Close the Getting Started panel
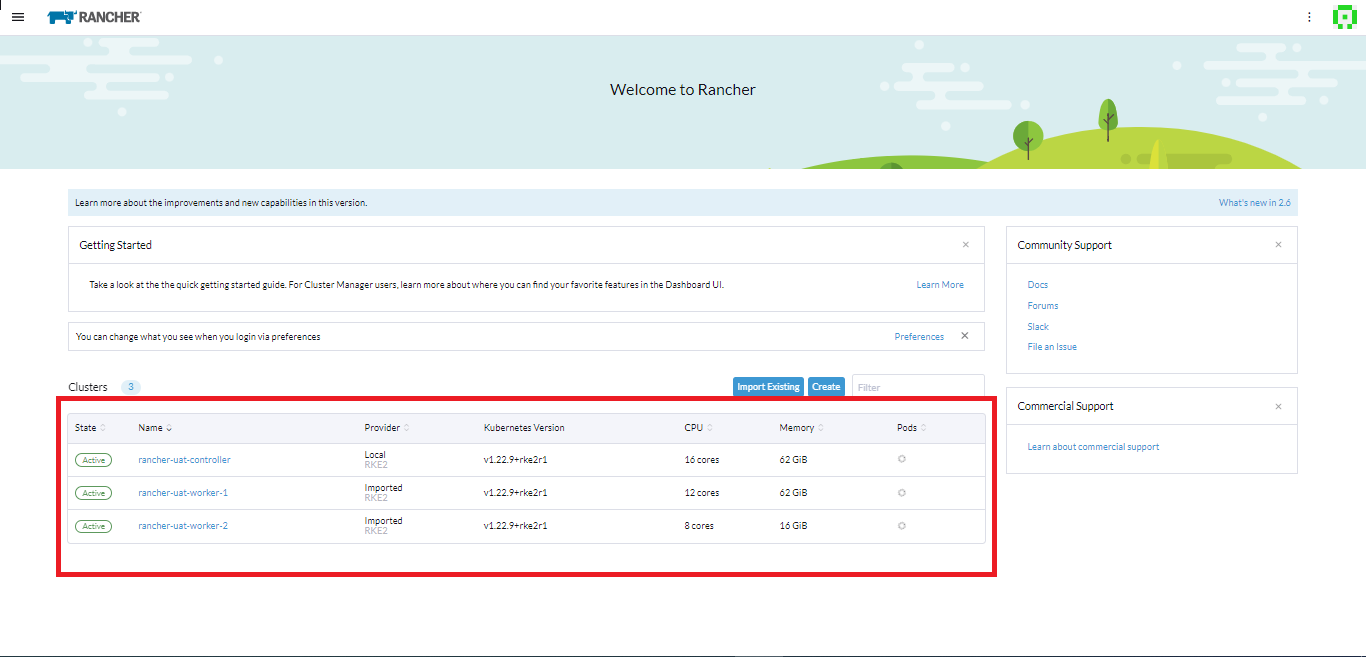The image size is (1366, 657). coord(965,245)
